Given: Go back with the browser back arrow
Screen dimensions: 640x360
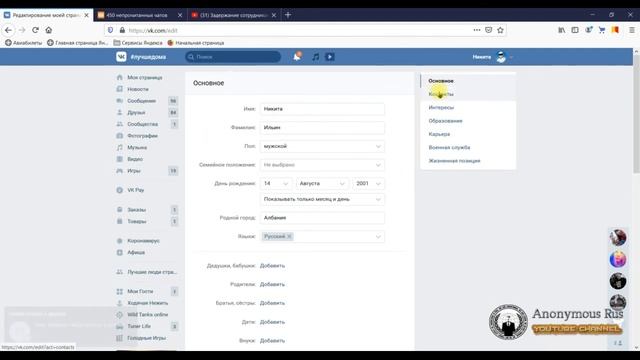Looking at the screenshot, I should click(8, 30).
